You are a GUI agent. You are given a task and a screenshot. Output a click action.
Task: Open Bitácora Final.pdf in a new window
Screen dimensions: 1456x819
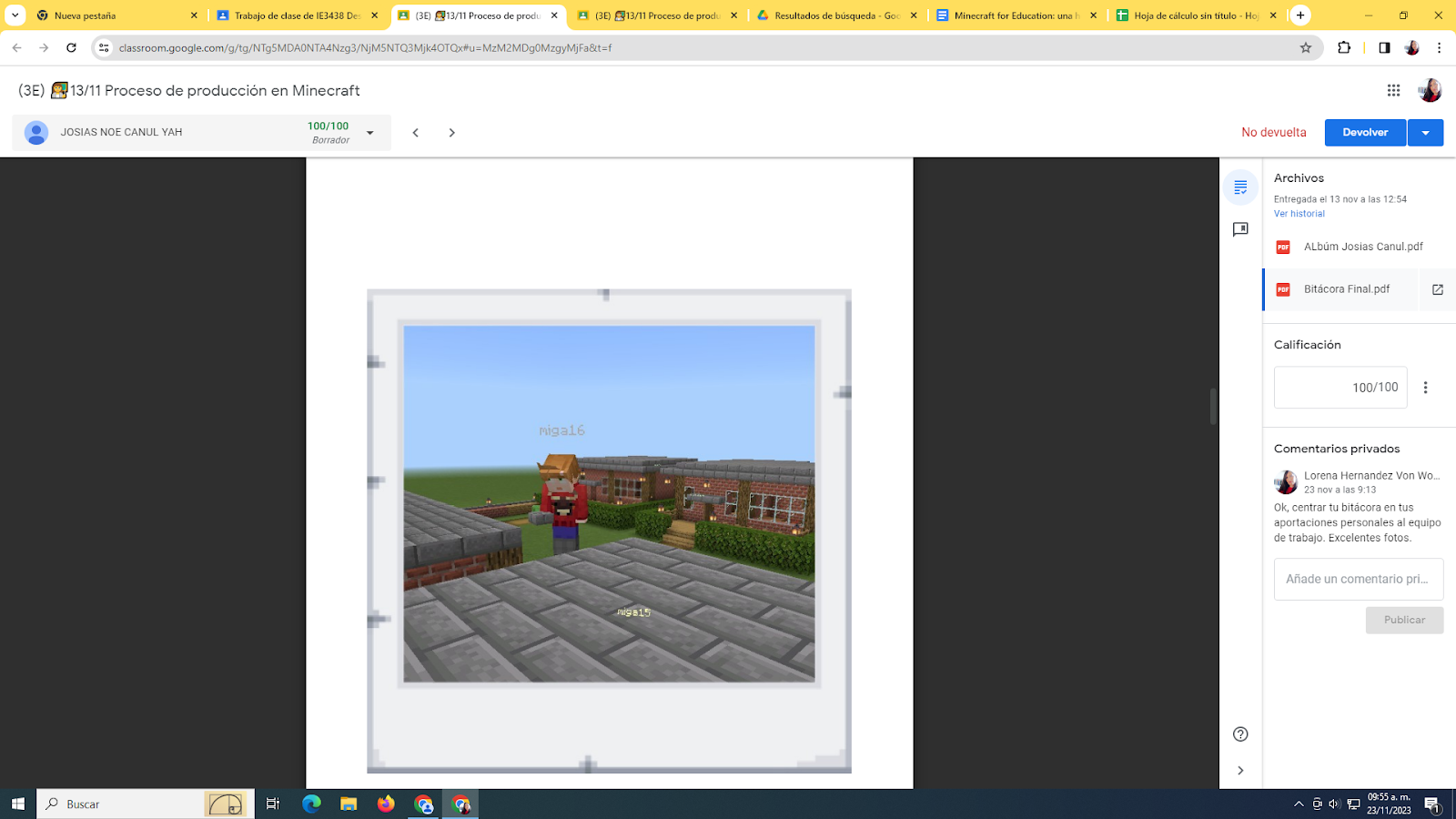(x=1438, y=289)
